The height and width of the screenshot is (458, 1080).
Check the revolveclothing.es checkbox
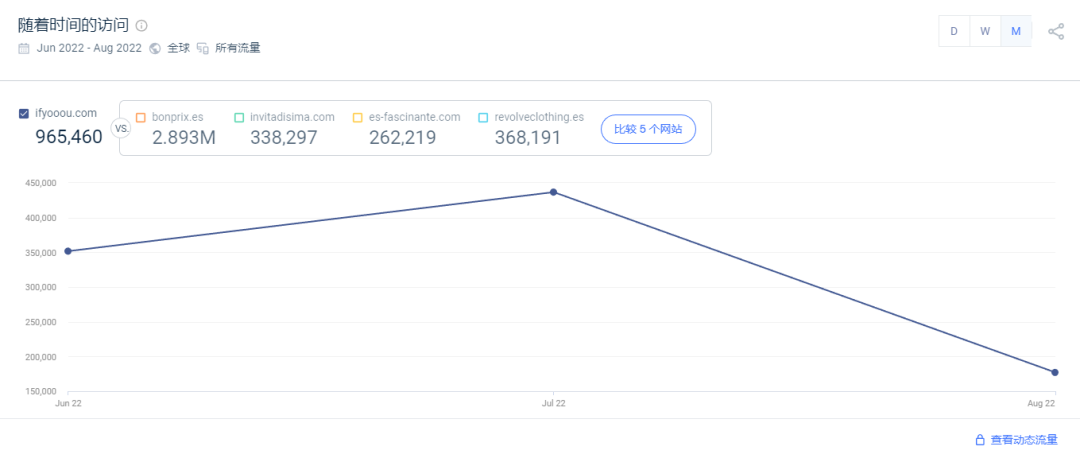point(483,118)
